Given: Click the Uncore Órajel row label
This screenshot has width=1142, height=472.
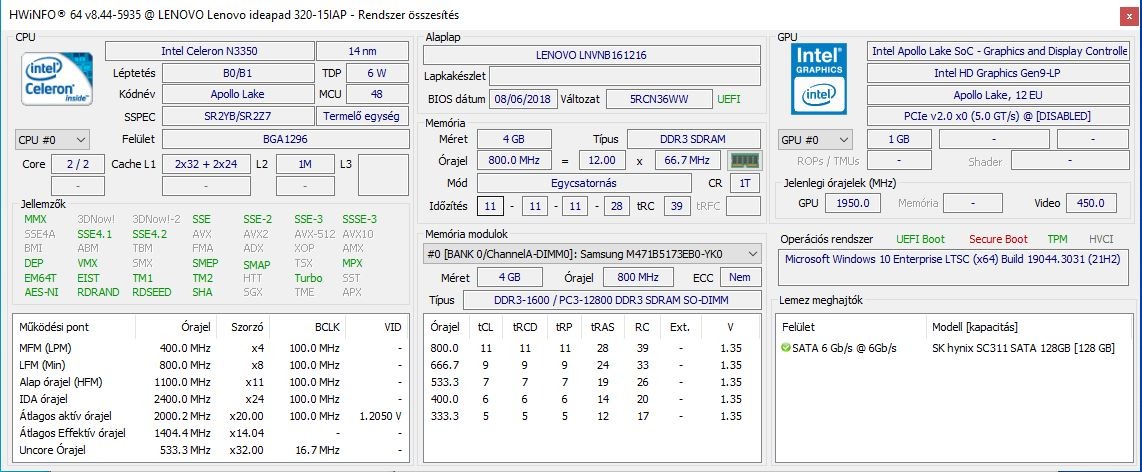Looking at the screenshot, I should 52,450.
